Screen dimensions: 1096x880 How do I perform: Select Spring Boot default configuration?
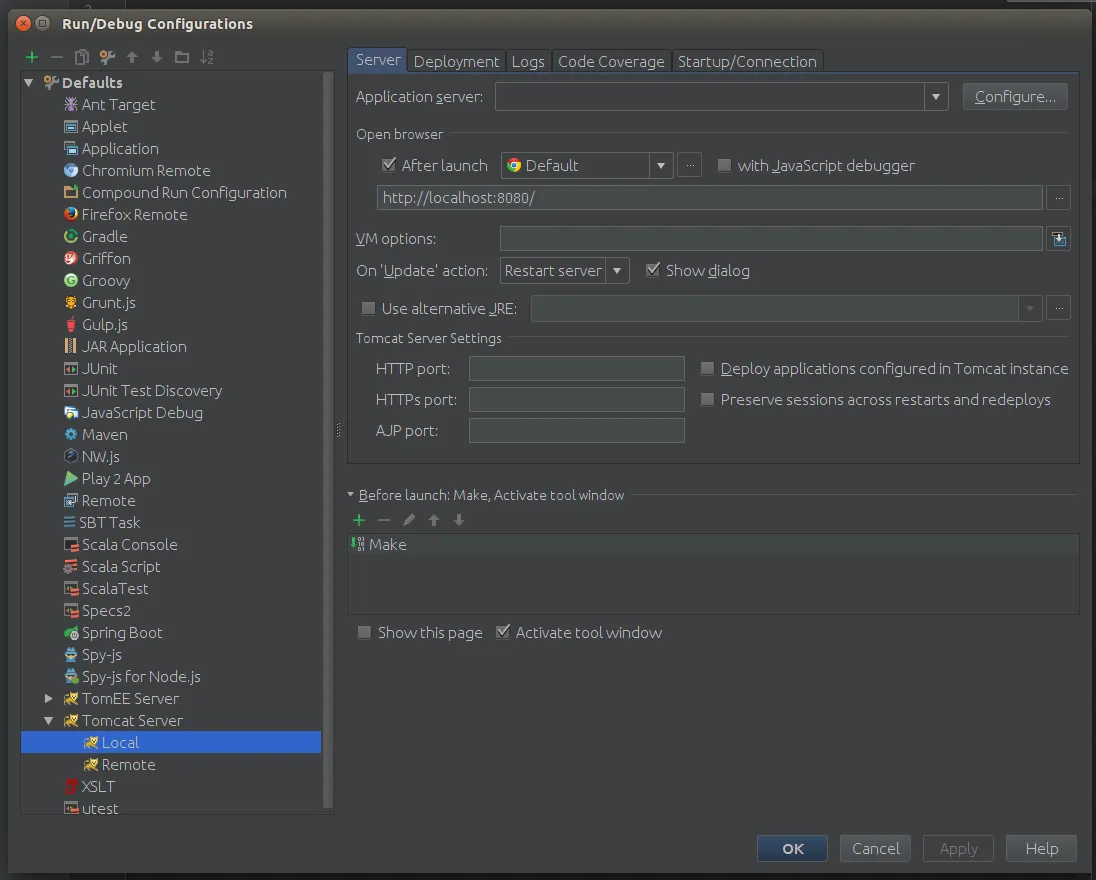tap(122, 633)
